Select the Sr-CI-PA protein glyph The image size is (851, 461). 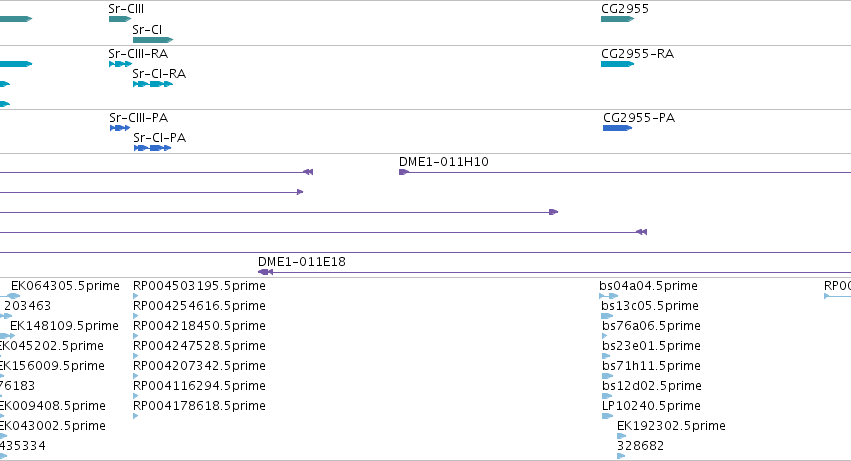[x=153, y=148]
